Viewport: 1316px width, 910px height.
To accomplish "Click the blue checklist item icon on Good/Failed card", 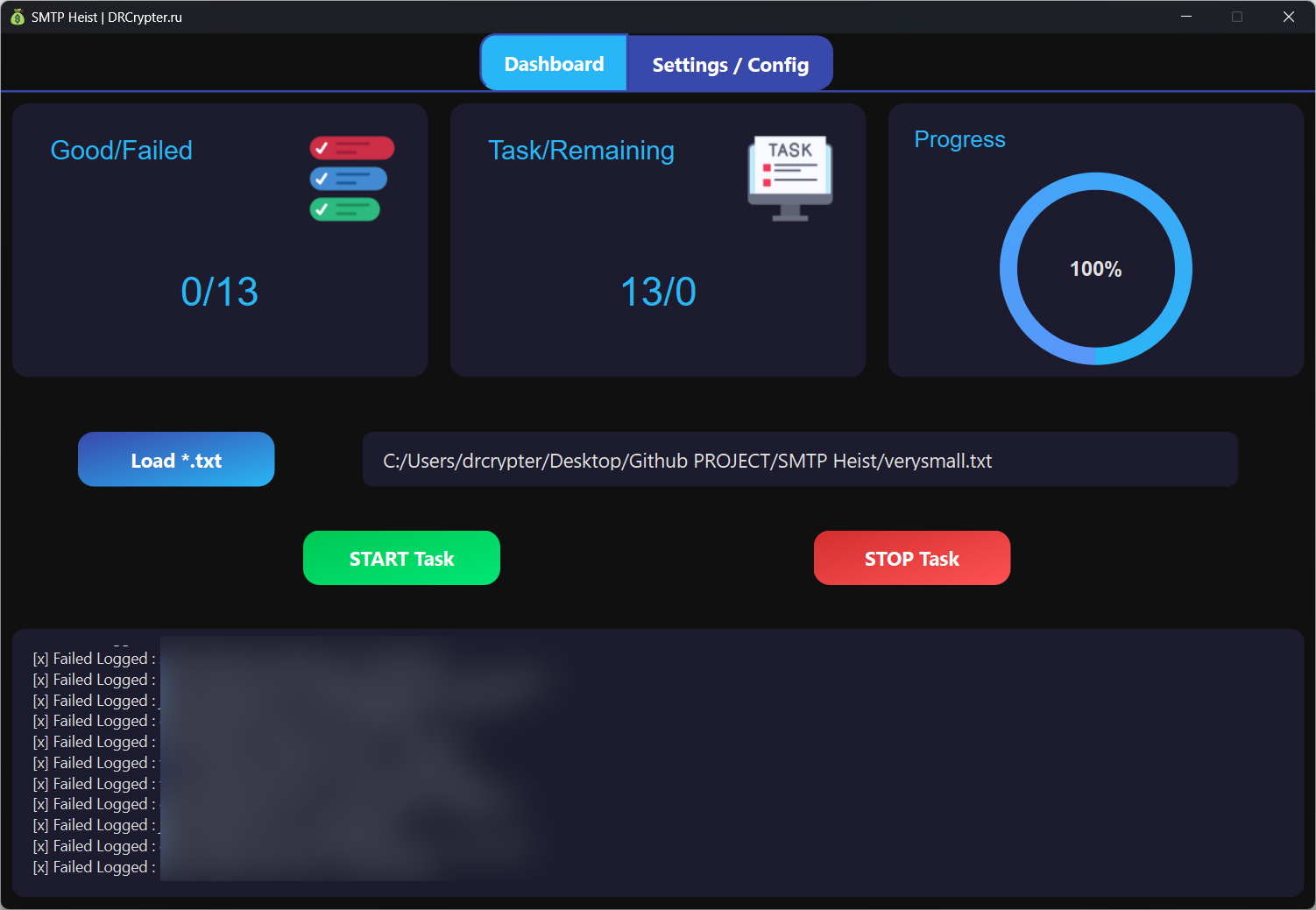I will click(348, 179).
